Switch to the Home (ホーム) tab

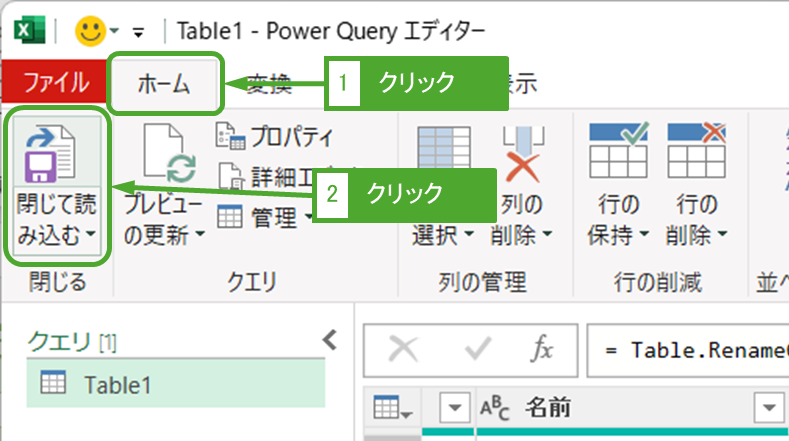[164, 84]
